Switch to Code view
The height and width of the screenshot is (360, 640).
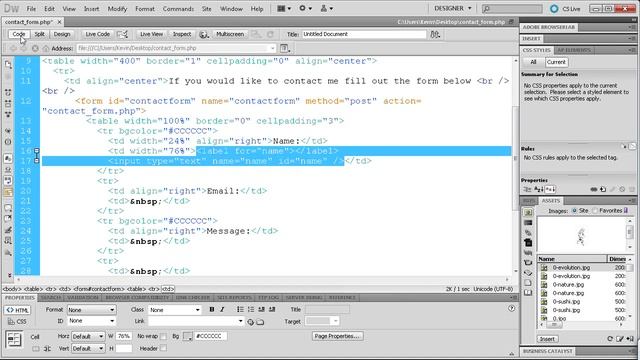pos(19,34)
